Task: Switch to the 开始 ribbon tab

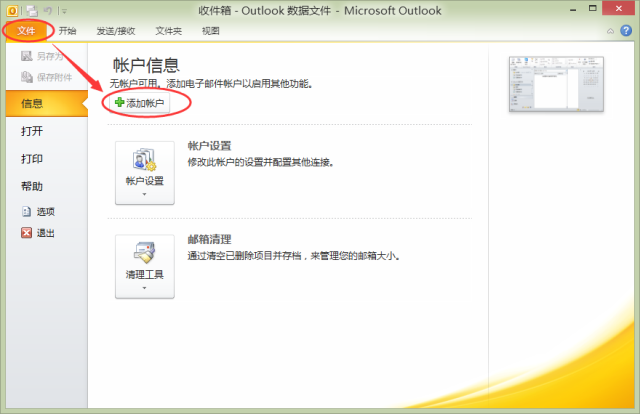Action: (67, 31)
